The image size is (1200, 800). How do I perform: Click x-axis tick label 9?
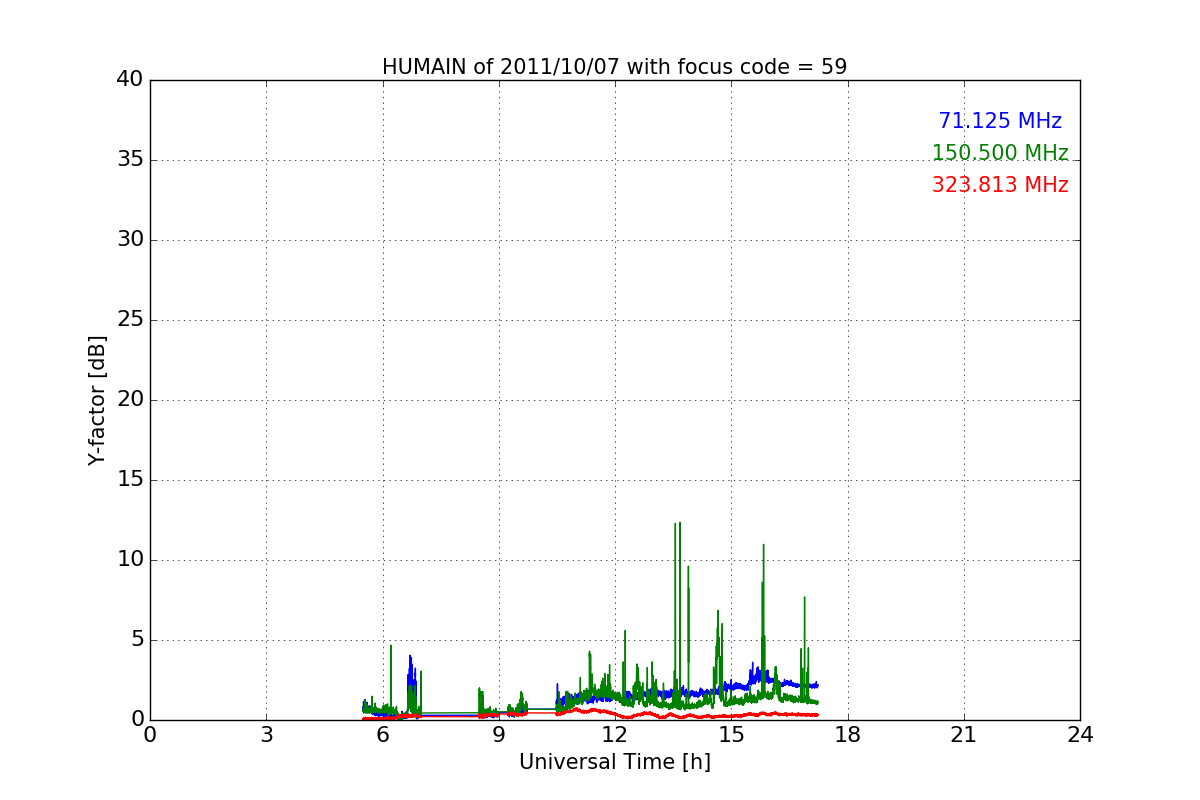pyautogui.click(x=499, y=735)
